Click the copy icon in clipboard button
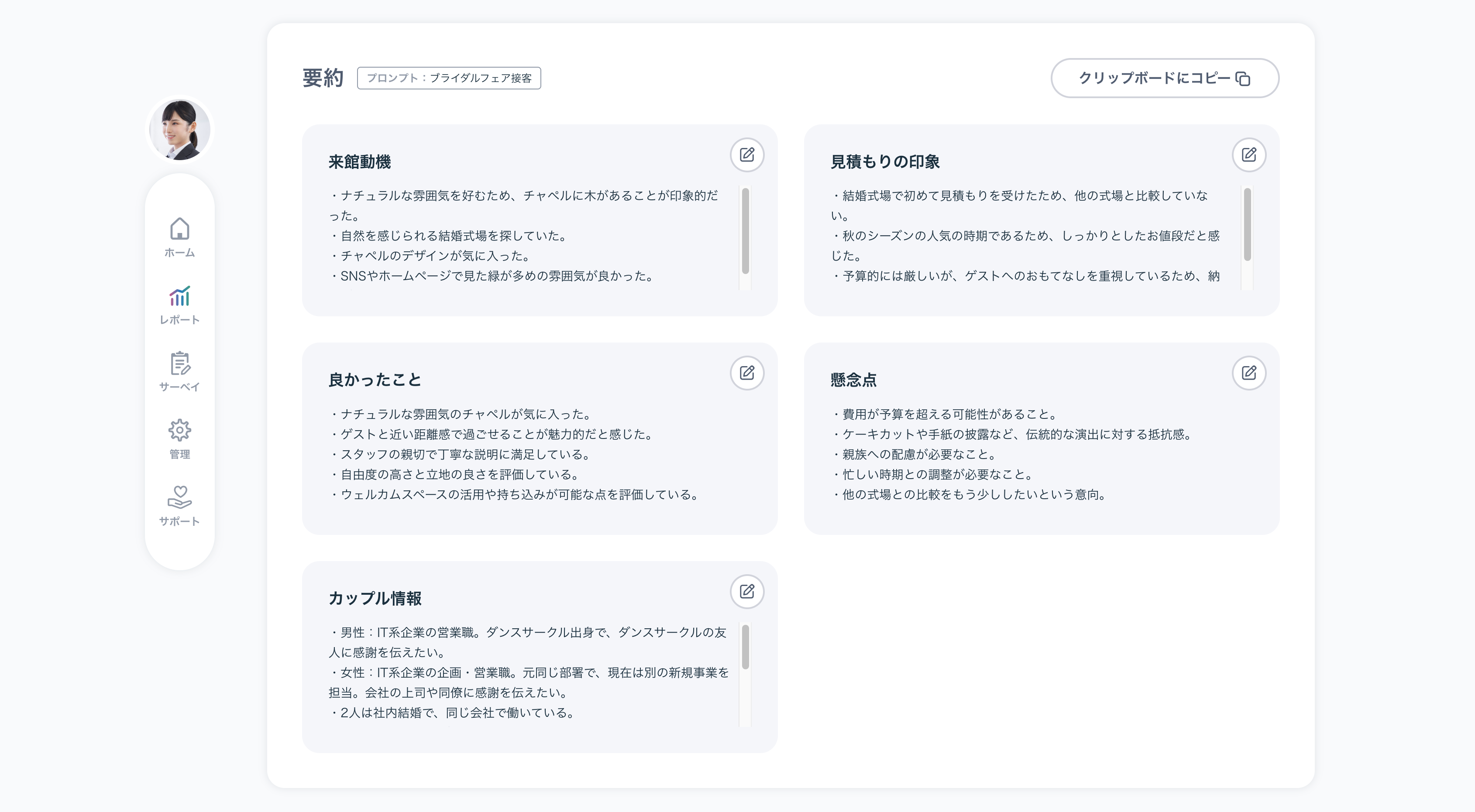Screen dimensions: 1475x812 1242,79
